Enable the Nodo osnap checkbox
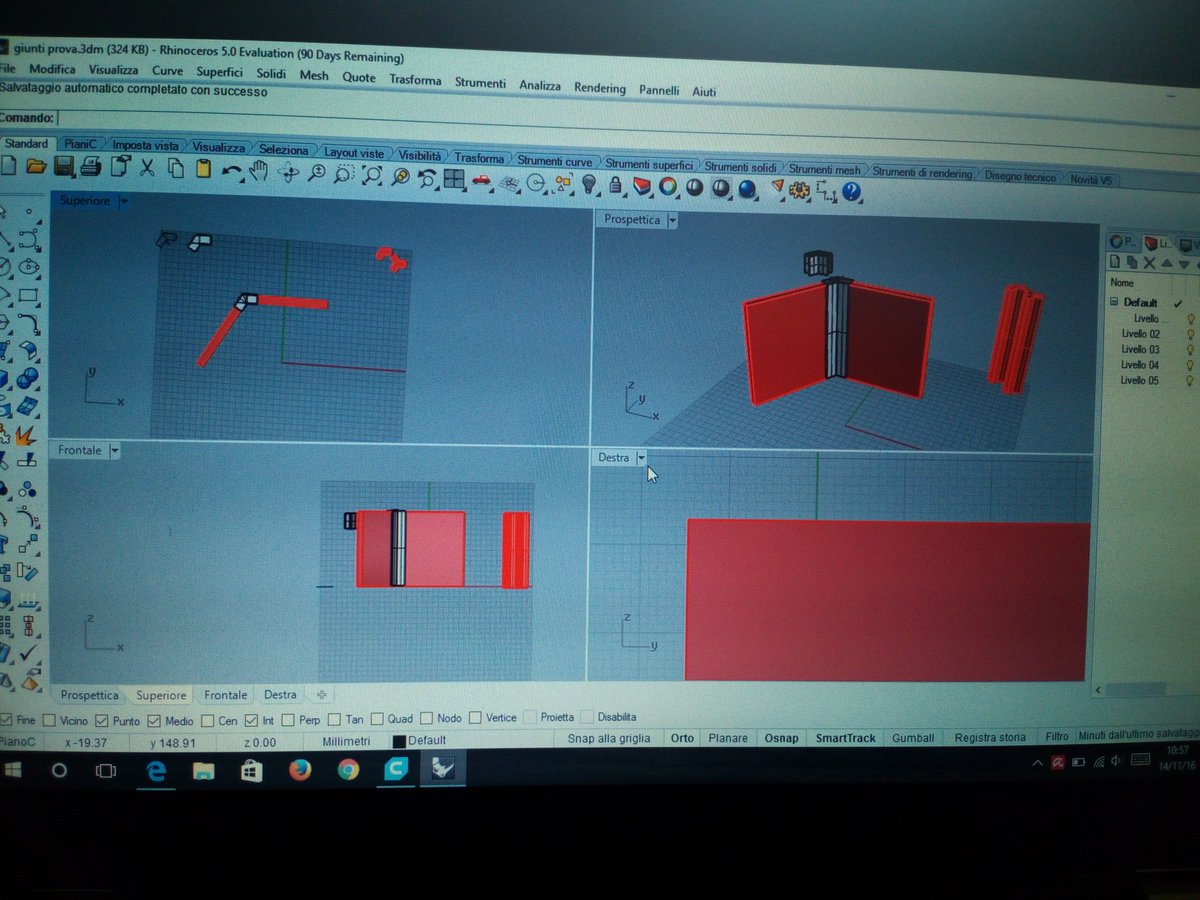This screenshot has height=900, width=1200. [427, 718]
